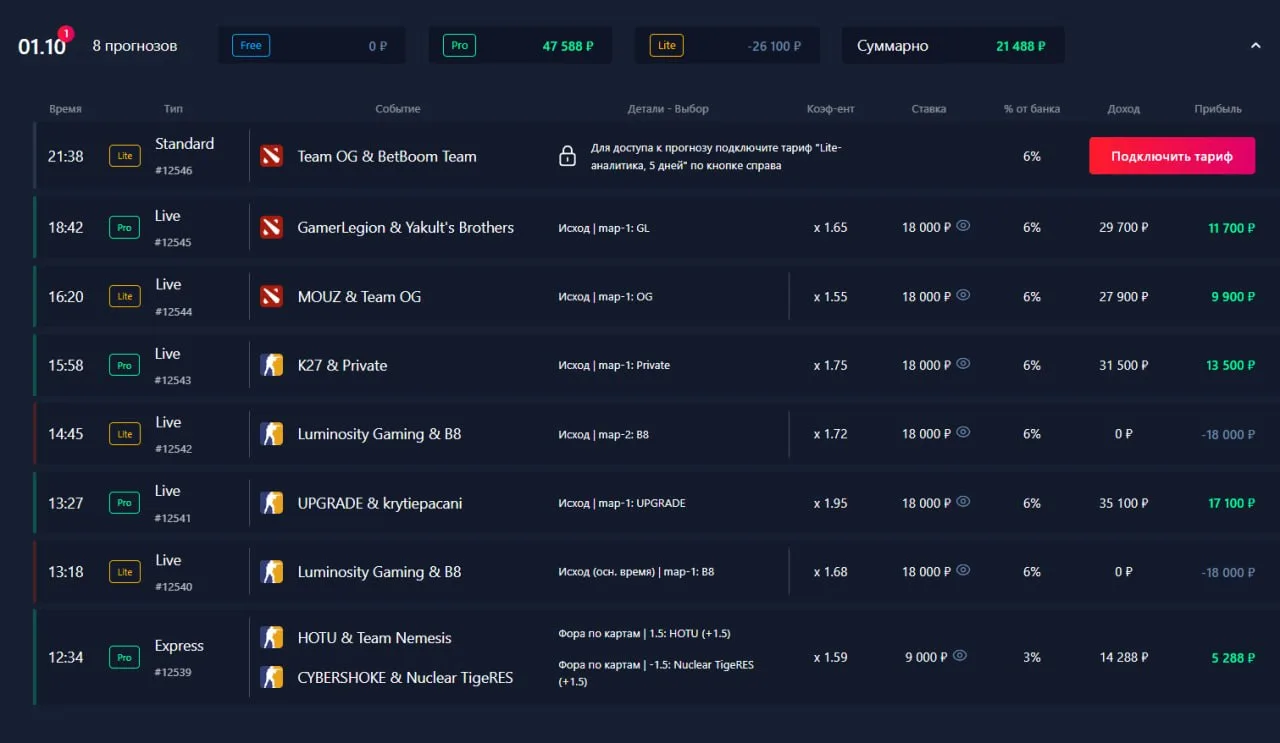Click the Lite badge in the 13:18 row
This screenshot has width=1280, height=743.
125,572
